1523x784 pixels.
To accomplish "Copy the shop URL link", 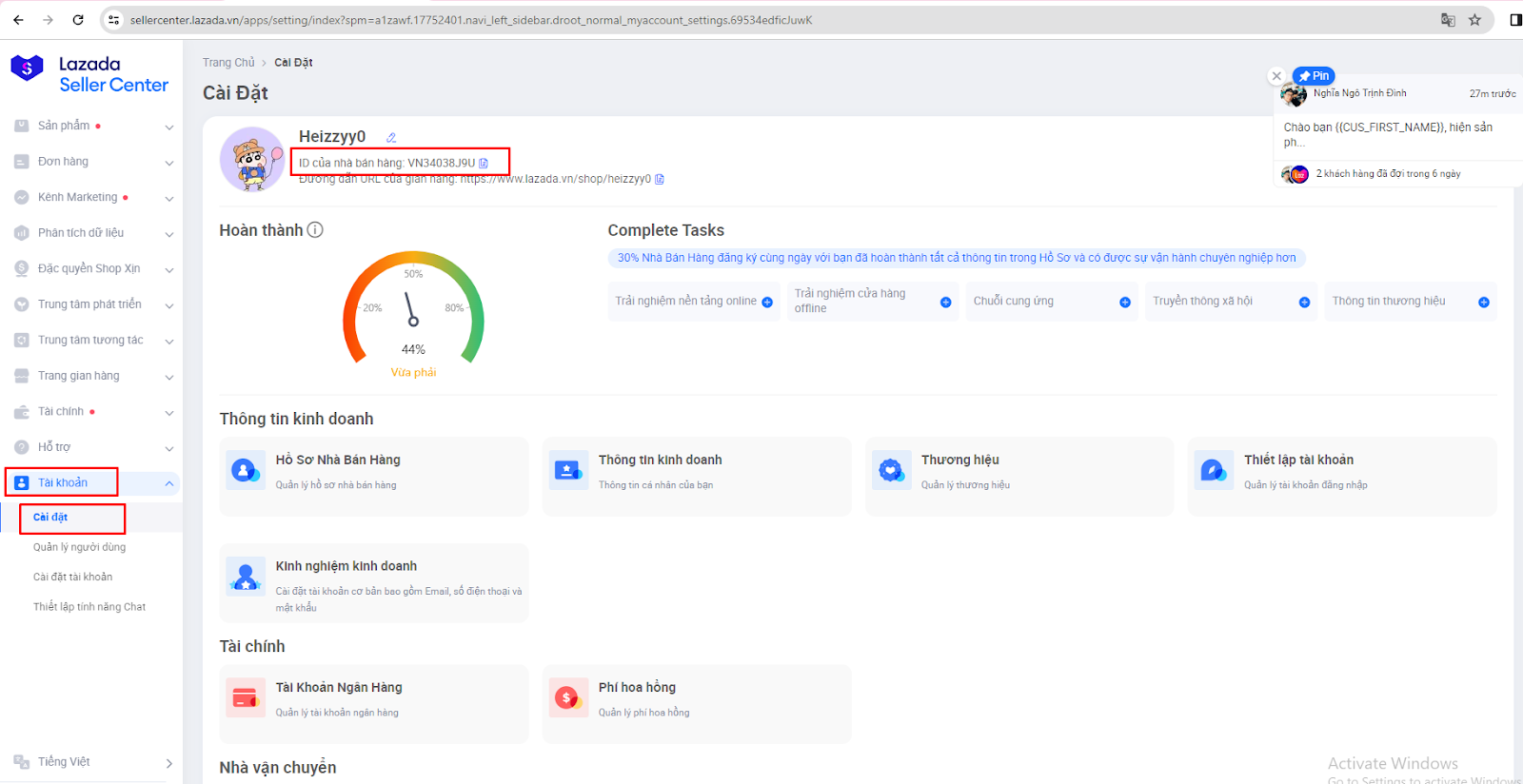I will pos(660,179).
